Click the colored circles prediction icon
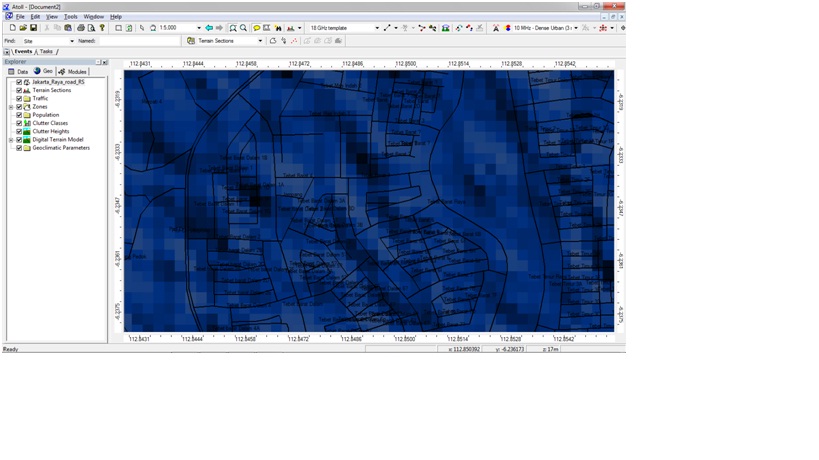The image size is (819, 460). (508, 28)
